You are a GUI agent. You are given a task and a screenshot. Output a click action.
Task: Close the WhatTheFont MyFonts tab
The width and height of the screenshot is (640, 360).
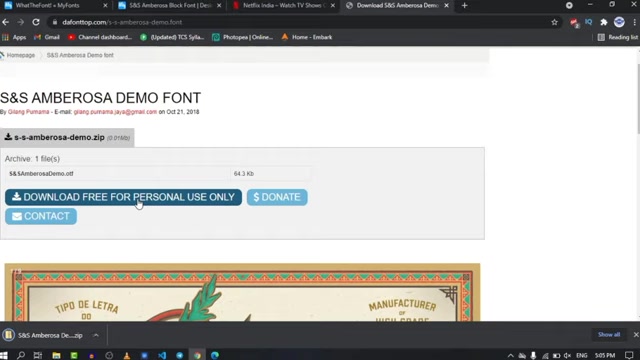click(x=105, y=5)
